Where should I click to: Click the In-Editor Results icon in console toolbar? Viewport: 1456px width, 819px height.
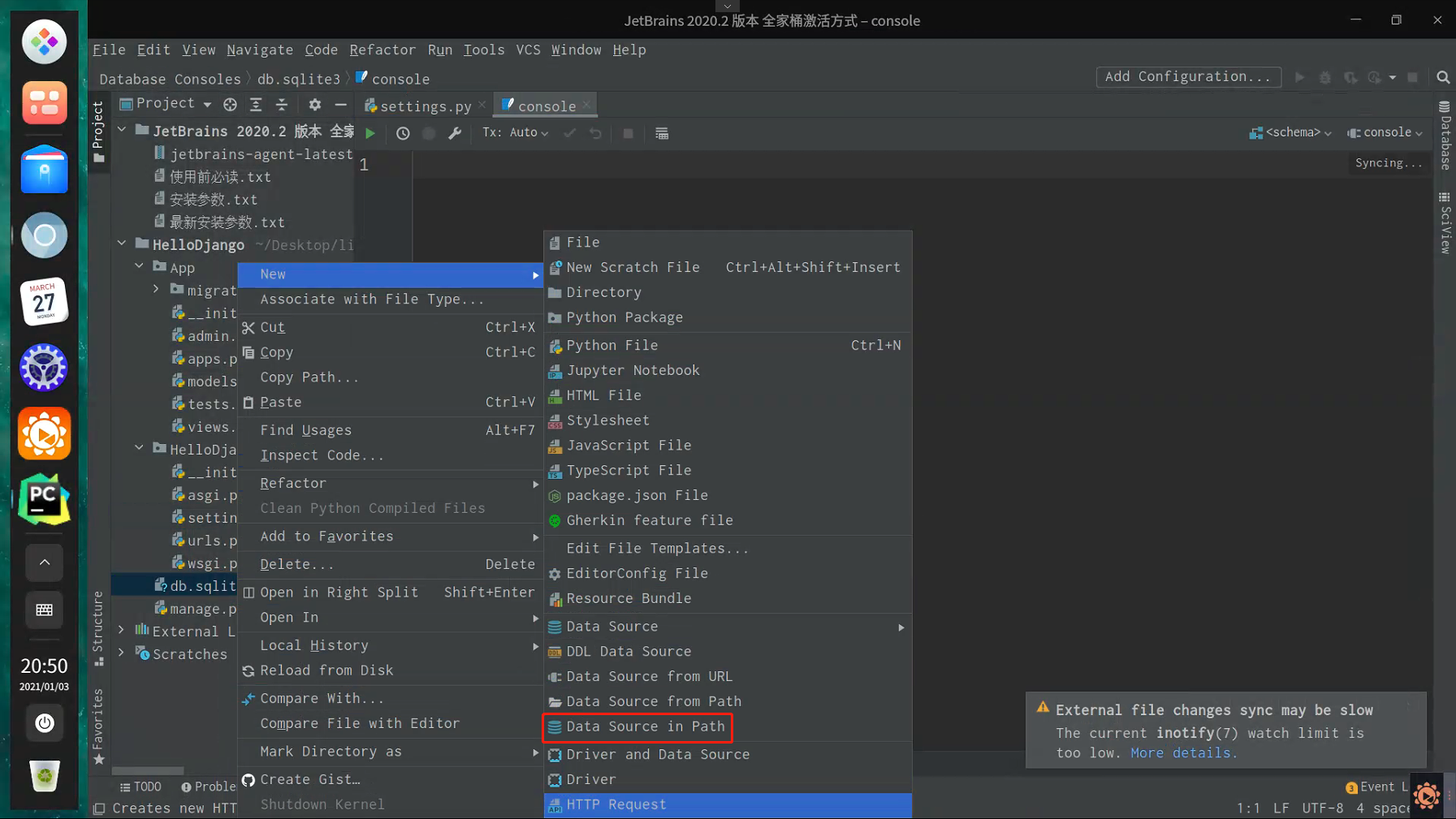[x=662, y=133]
